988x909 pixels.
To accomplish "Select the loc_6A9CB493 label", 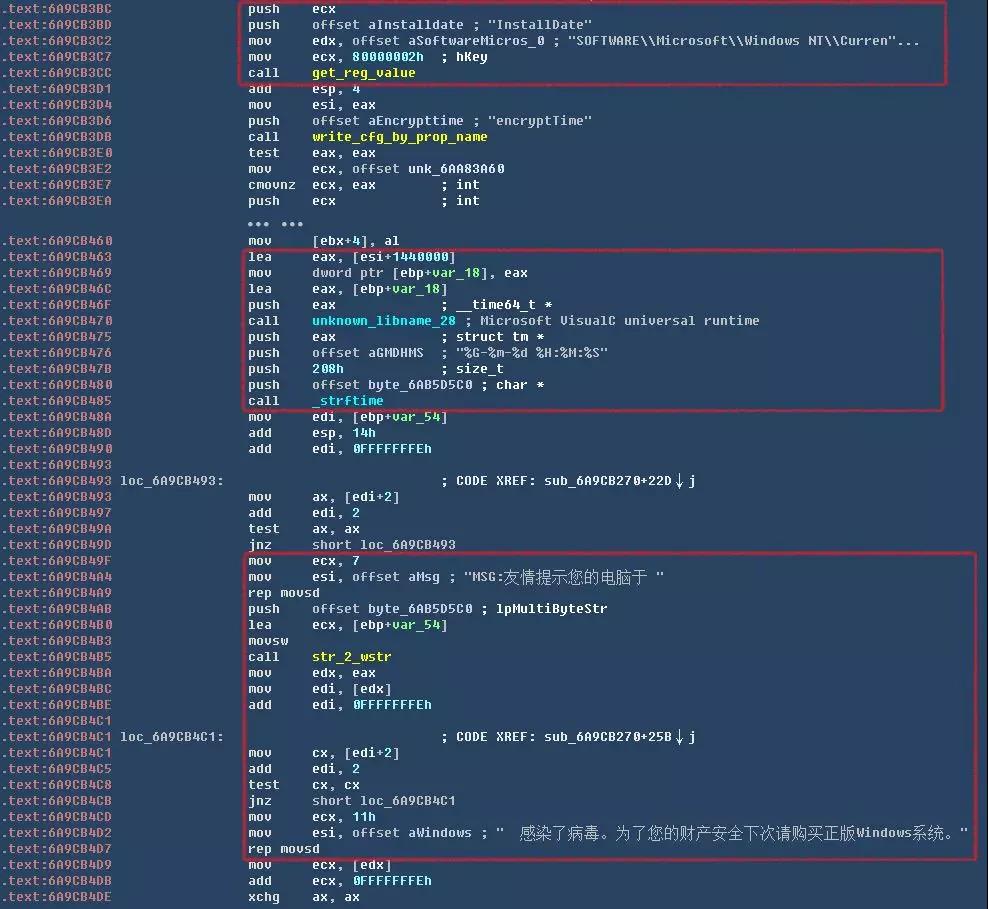I will coord(171,481).
